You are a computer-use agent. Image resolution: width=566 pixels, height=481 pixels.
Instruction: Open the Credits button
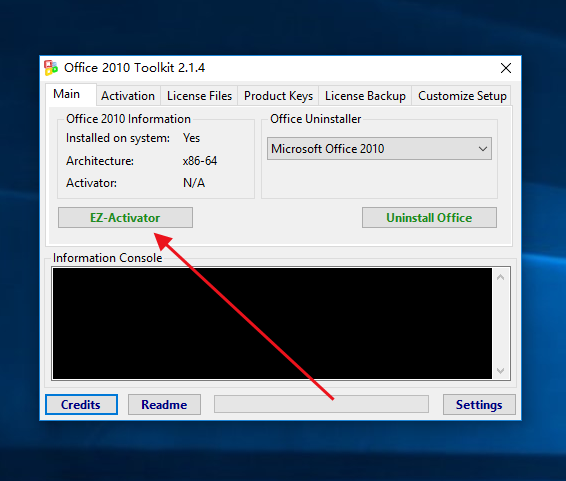pyautogui.click(x=81, y=405)
